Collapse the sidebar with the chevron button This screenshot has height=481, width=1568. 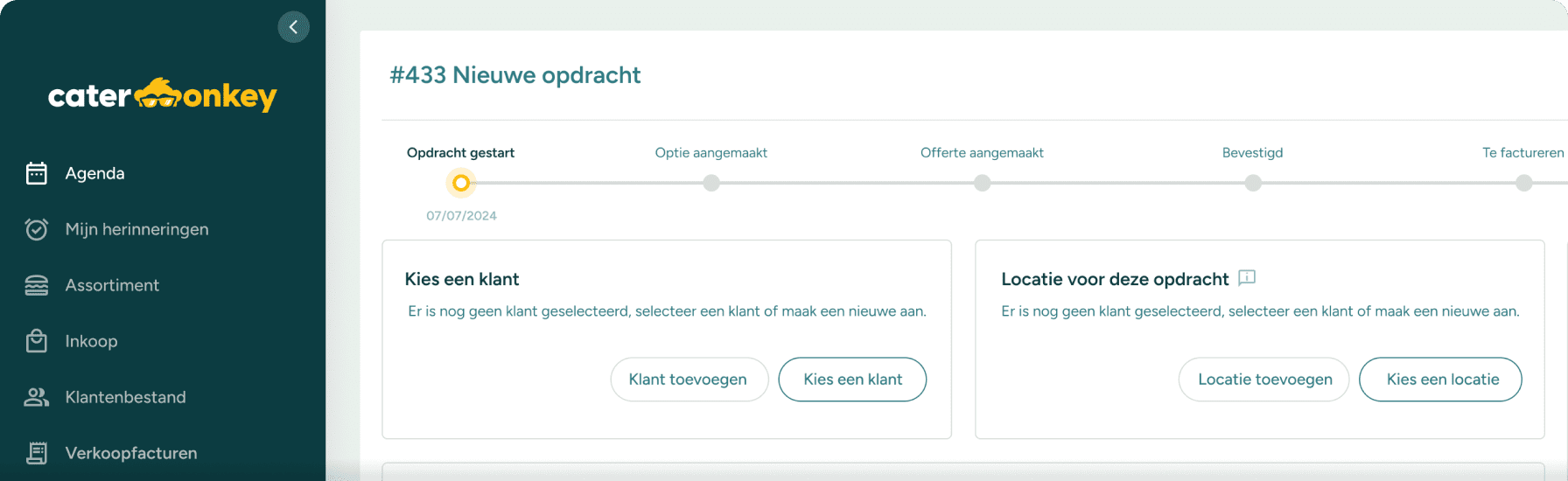pyautogui.click(x=293, y=27)
